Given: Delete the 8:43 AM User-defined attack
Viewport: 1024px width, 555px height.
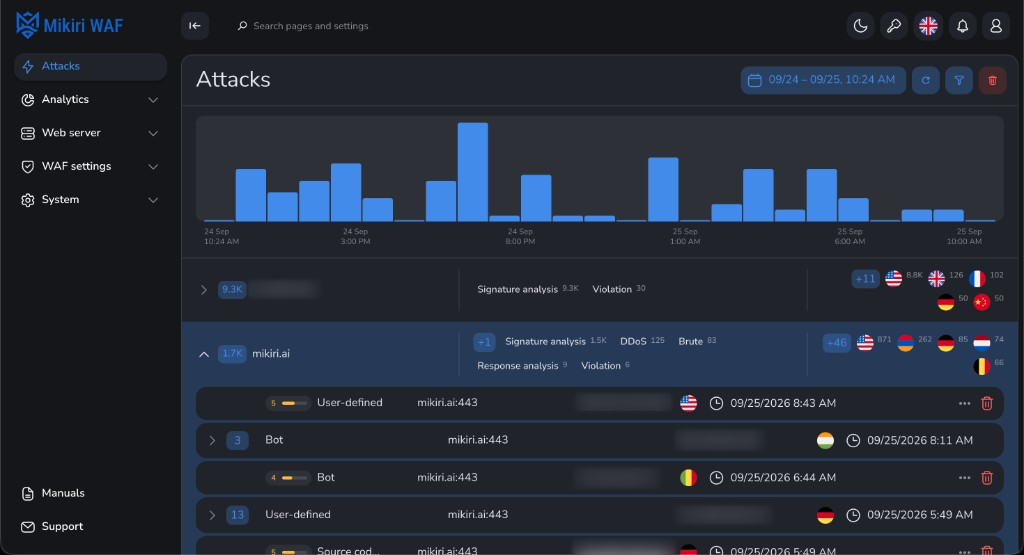Looking at the screenshot, I should pyautogui.click(x=987, y=404).
